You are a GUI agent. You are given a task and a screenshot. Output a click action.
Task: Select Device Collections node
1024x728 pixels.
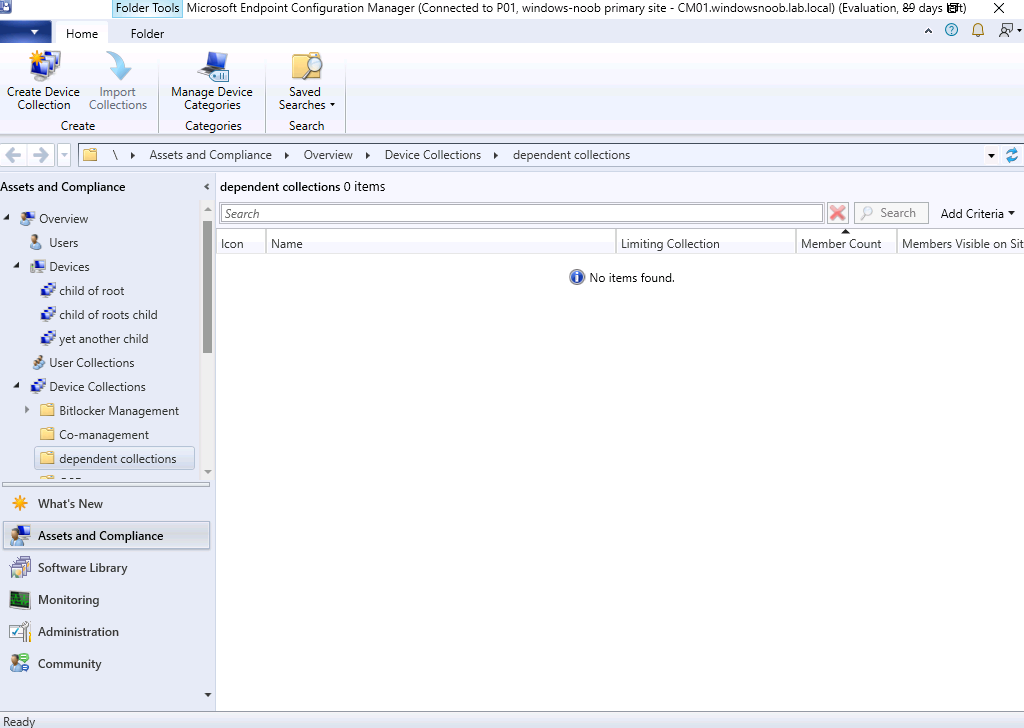click(97, 387)
